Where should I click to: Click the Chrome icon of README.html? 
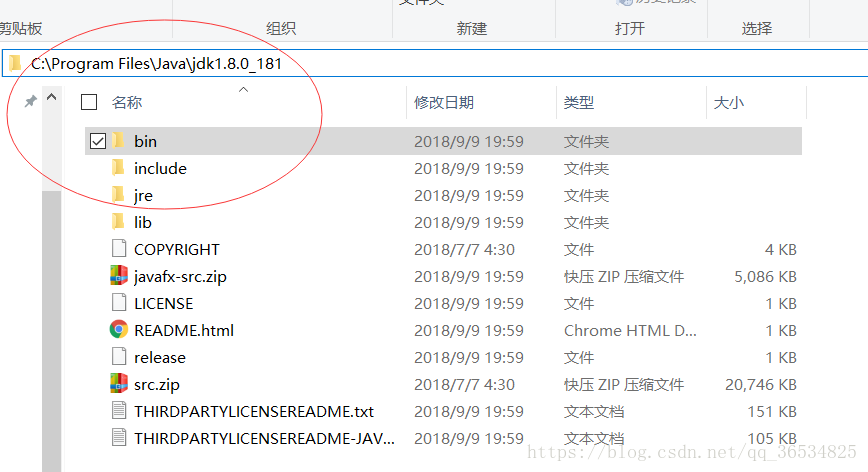118,330
